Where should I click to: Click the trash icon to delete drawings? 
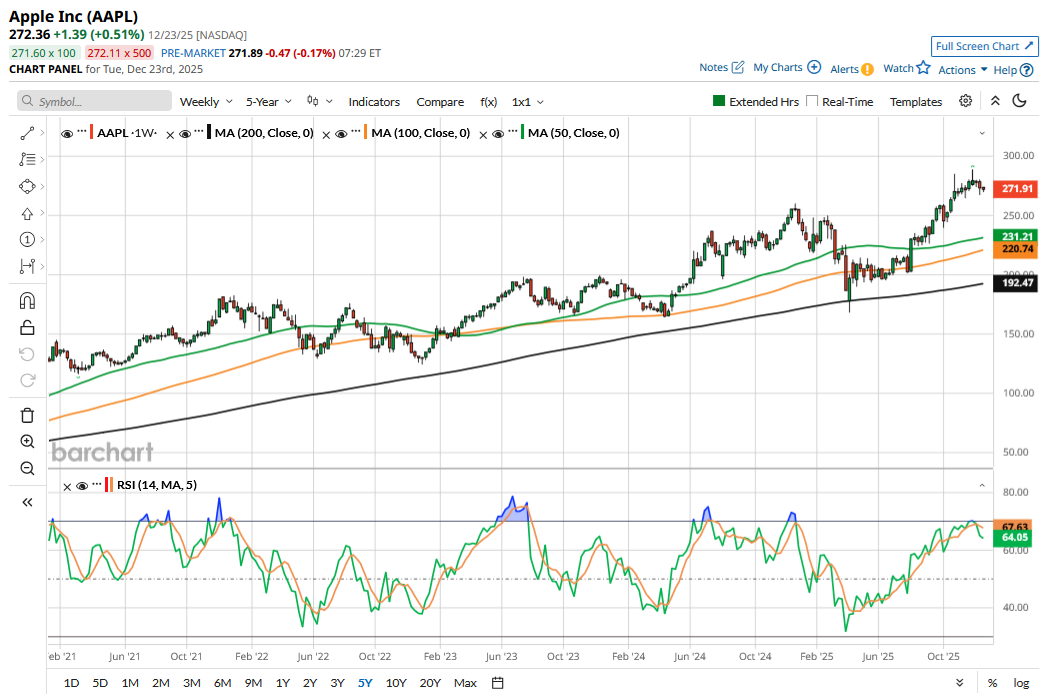(27, 415)
